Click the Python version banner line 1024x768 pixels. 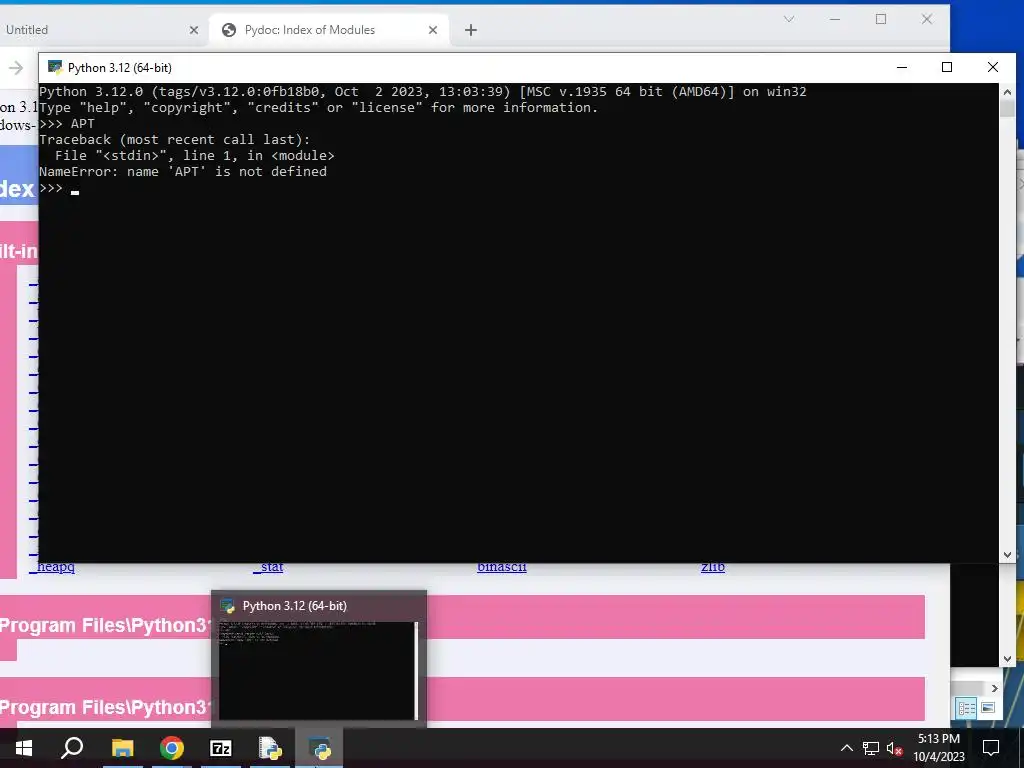coord(423,92)
